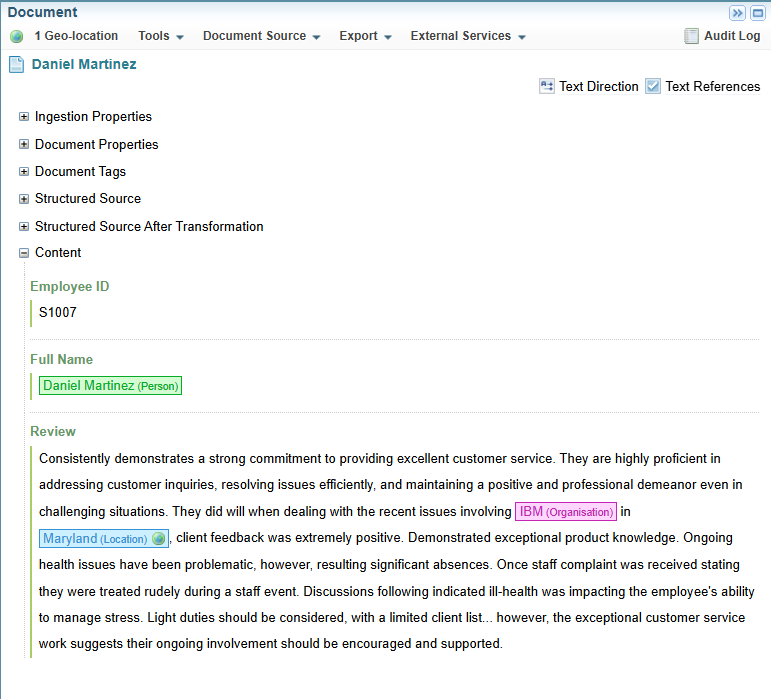Viewport: 771px width, 699px height.
Task: Collapse the Content section
Action: click(x=24, y=253)
